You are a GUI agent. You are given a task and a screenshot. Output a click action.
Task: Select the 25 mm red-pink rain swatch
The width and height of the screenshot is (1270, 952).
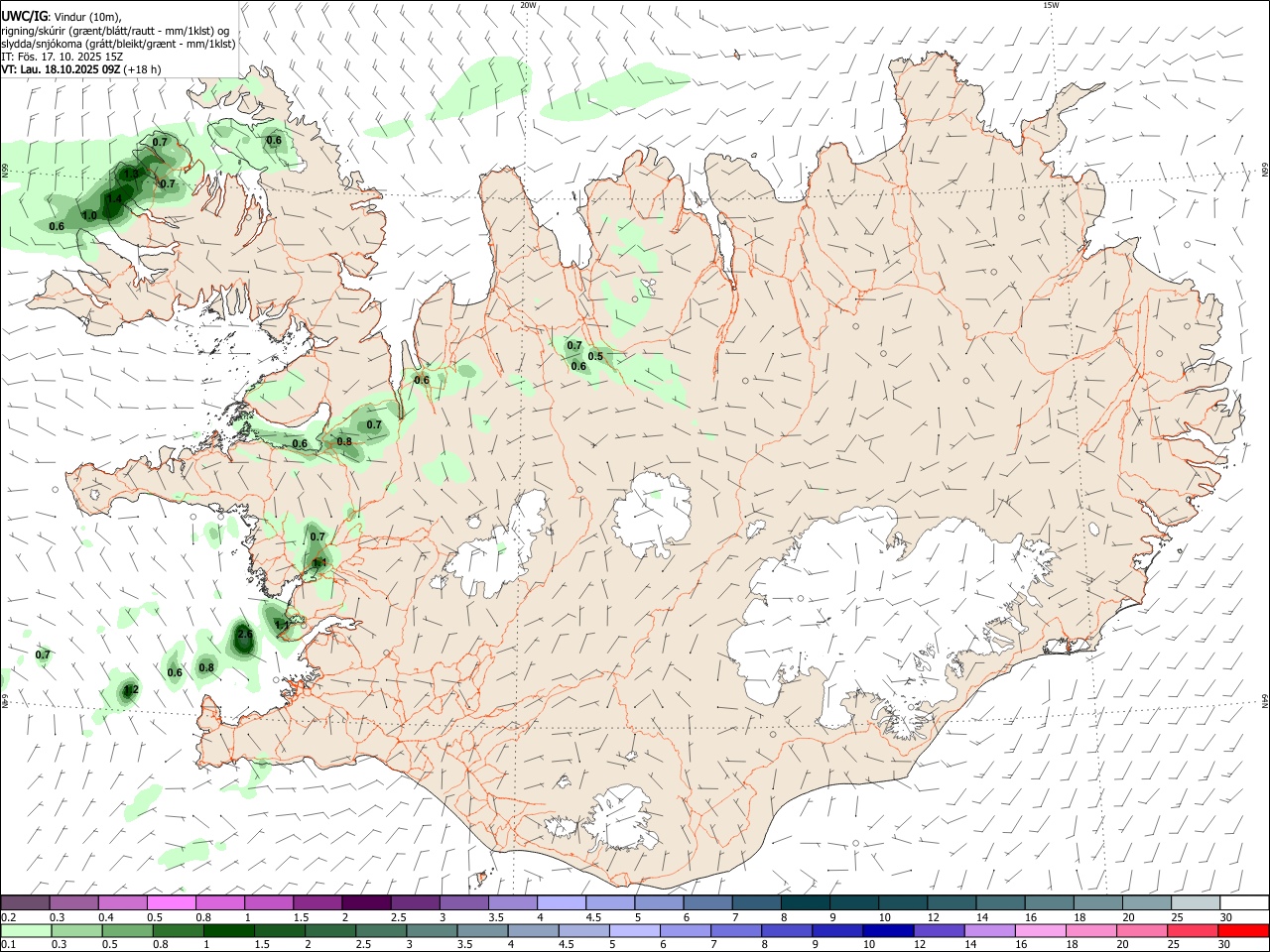(1192, 931)
